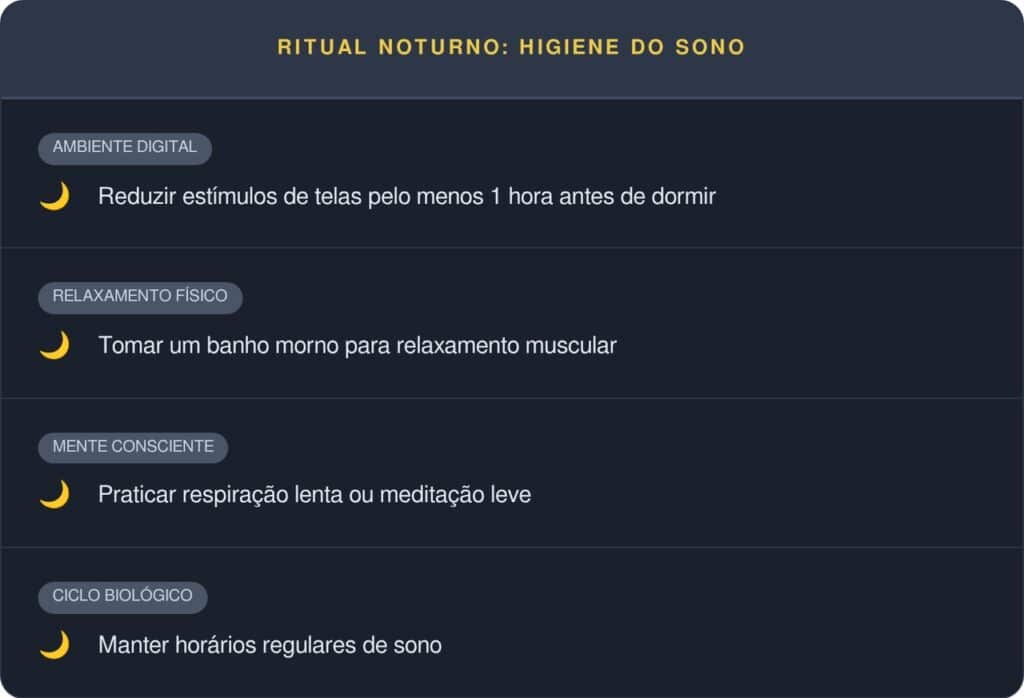1024x698 pixels.
Task: Select the AMBIENTE DIGITAL tag
Action: pos(125,147)
